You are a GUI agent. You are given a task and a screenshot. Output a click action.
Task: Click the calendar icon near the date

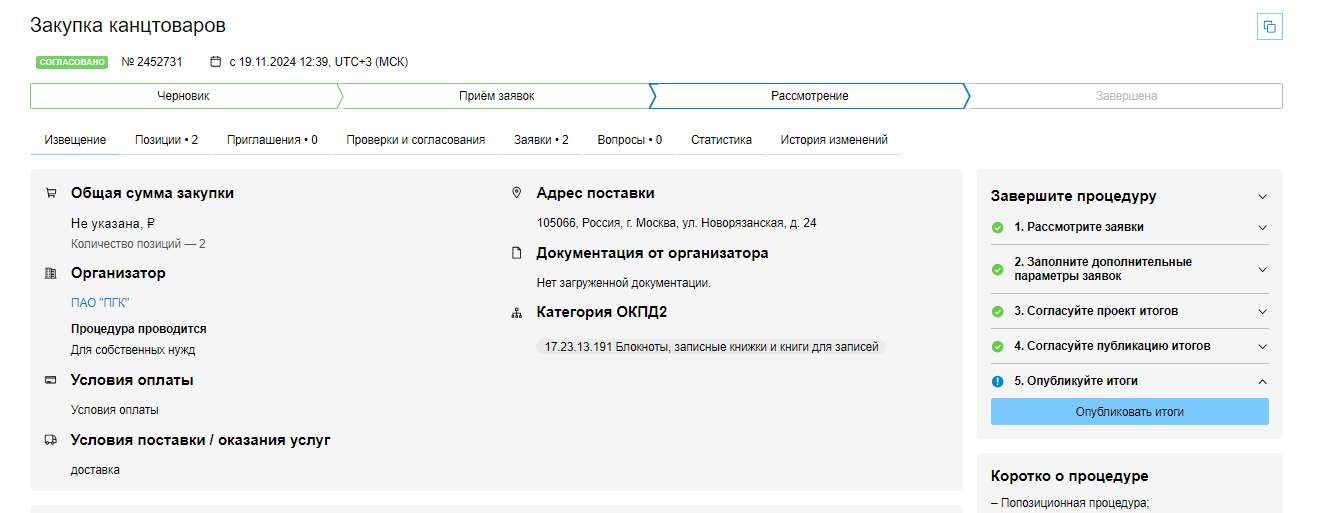coord(215,62)
